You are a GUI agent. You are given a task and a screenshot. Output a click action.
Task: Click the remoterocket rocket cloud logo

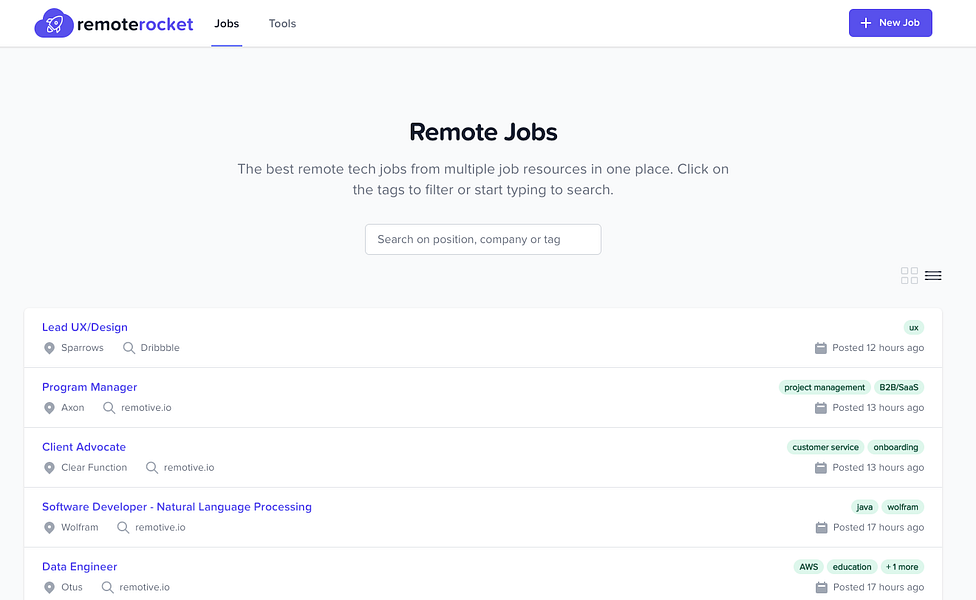click(x=54, y=24)
